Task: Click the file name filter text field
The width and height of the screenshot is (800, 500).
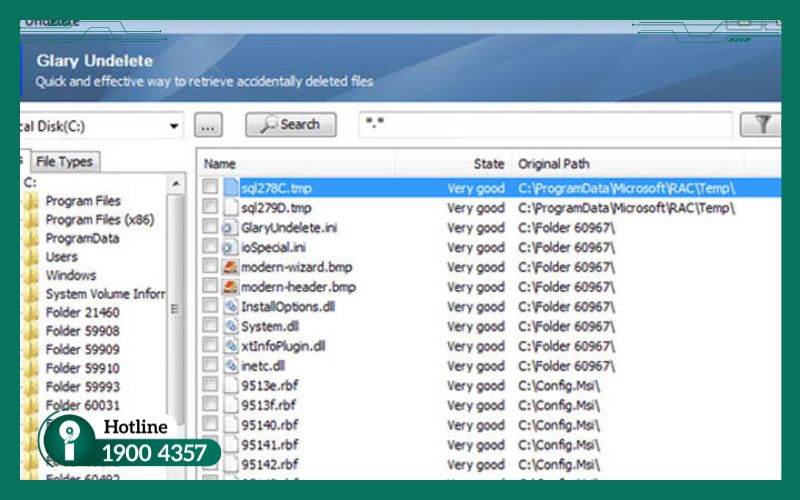Action: (545, 125)
